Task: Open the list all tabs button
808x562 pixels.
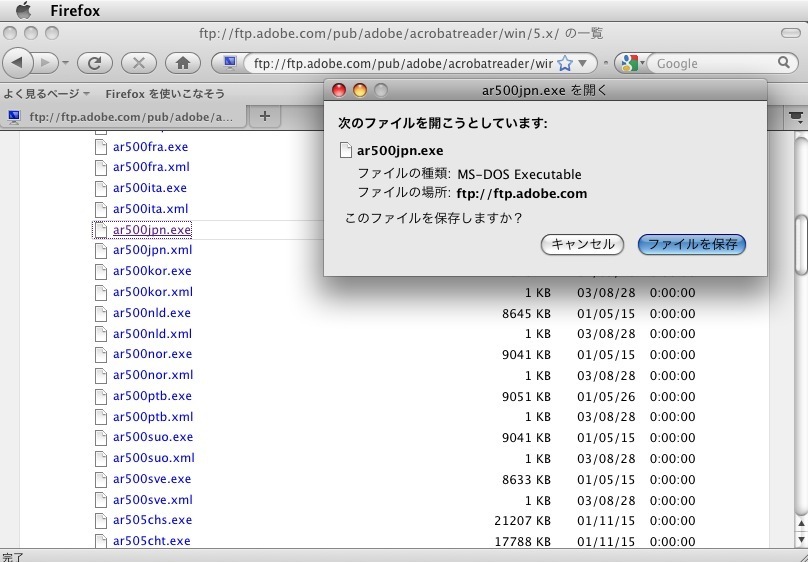Action: [796, 117]
